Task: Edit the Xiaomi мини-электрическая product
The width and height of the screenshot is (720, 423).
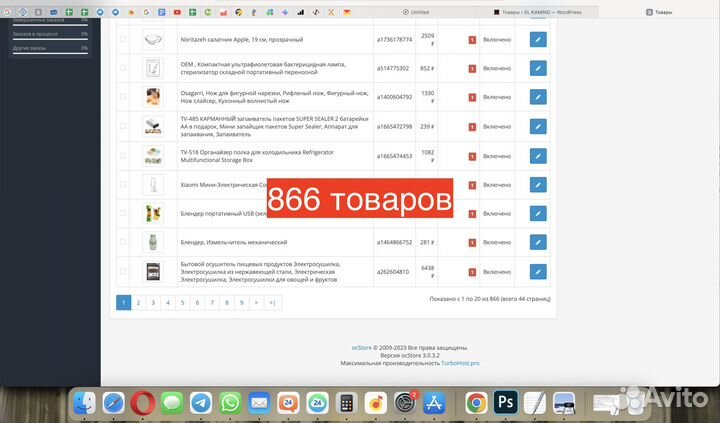Action: 538,185
